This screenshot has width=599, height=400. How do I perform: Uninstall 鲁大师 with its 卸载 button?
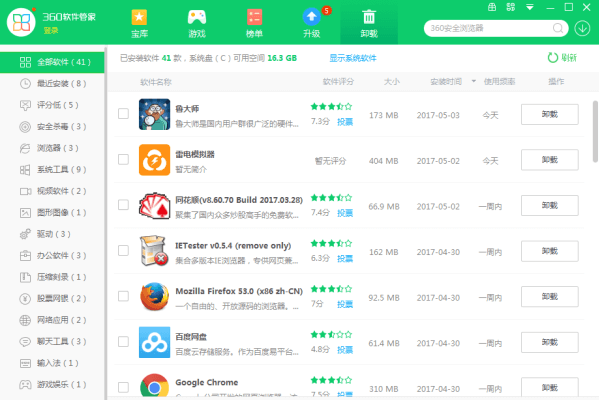click(x=550, y=114)
